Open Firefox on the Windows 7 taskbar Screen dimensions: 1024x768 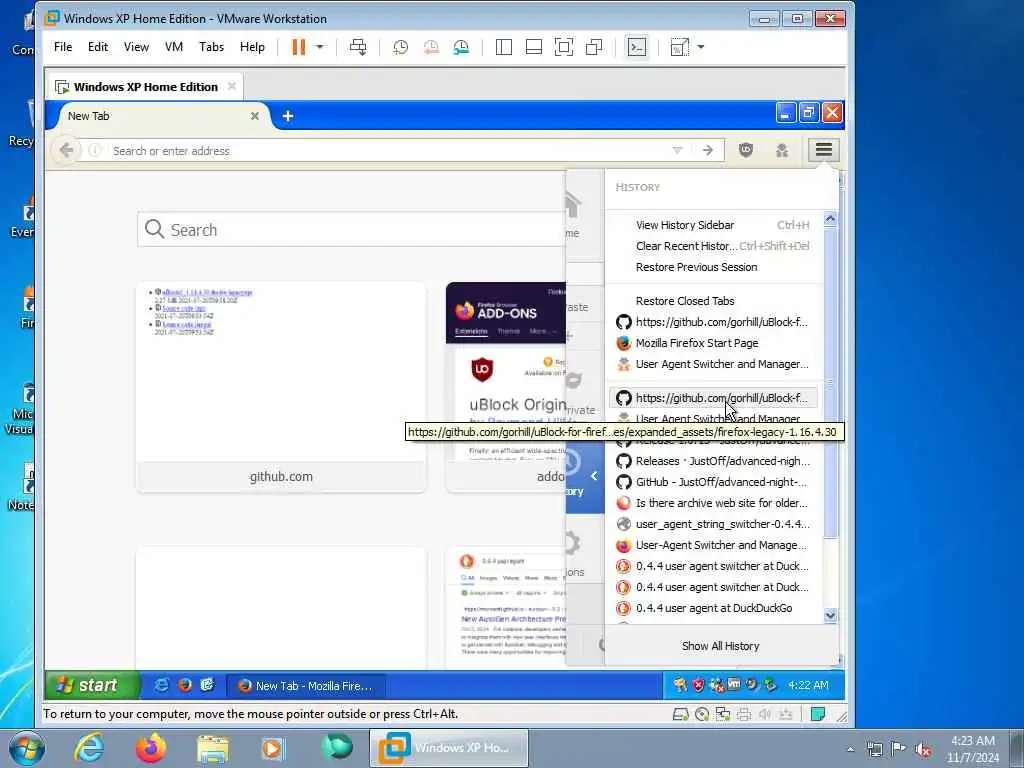151,748
